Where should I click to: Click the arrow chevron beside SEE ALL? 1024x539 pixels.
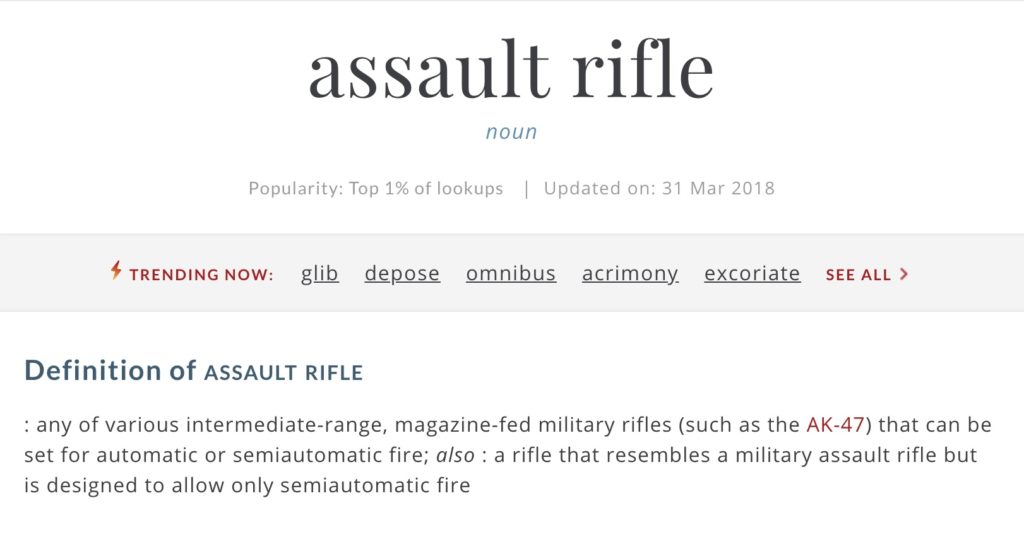[904, 274]
